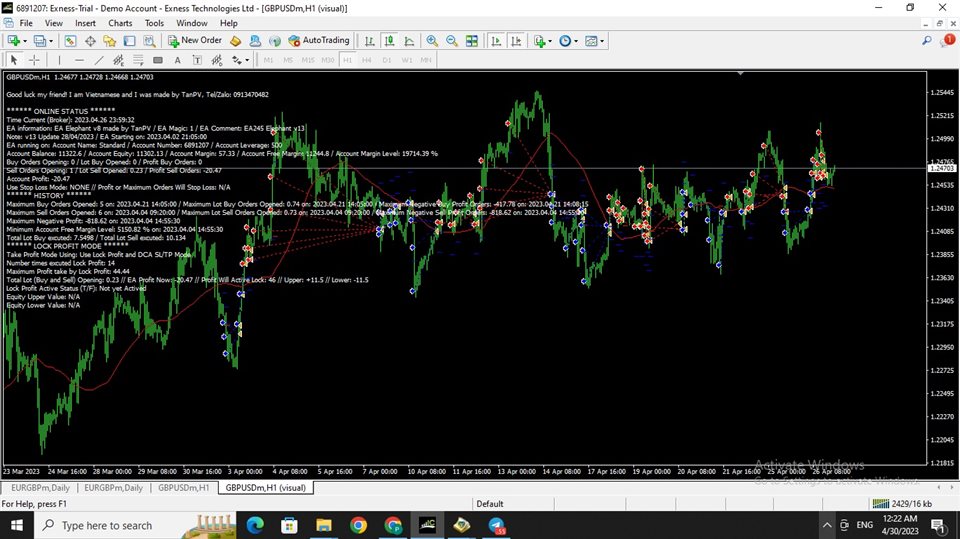
Task: Open the File menu
Action: [26, 23]
